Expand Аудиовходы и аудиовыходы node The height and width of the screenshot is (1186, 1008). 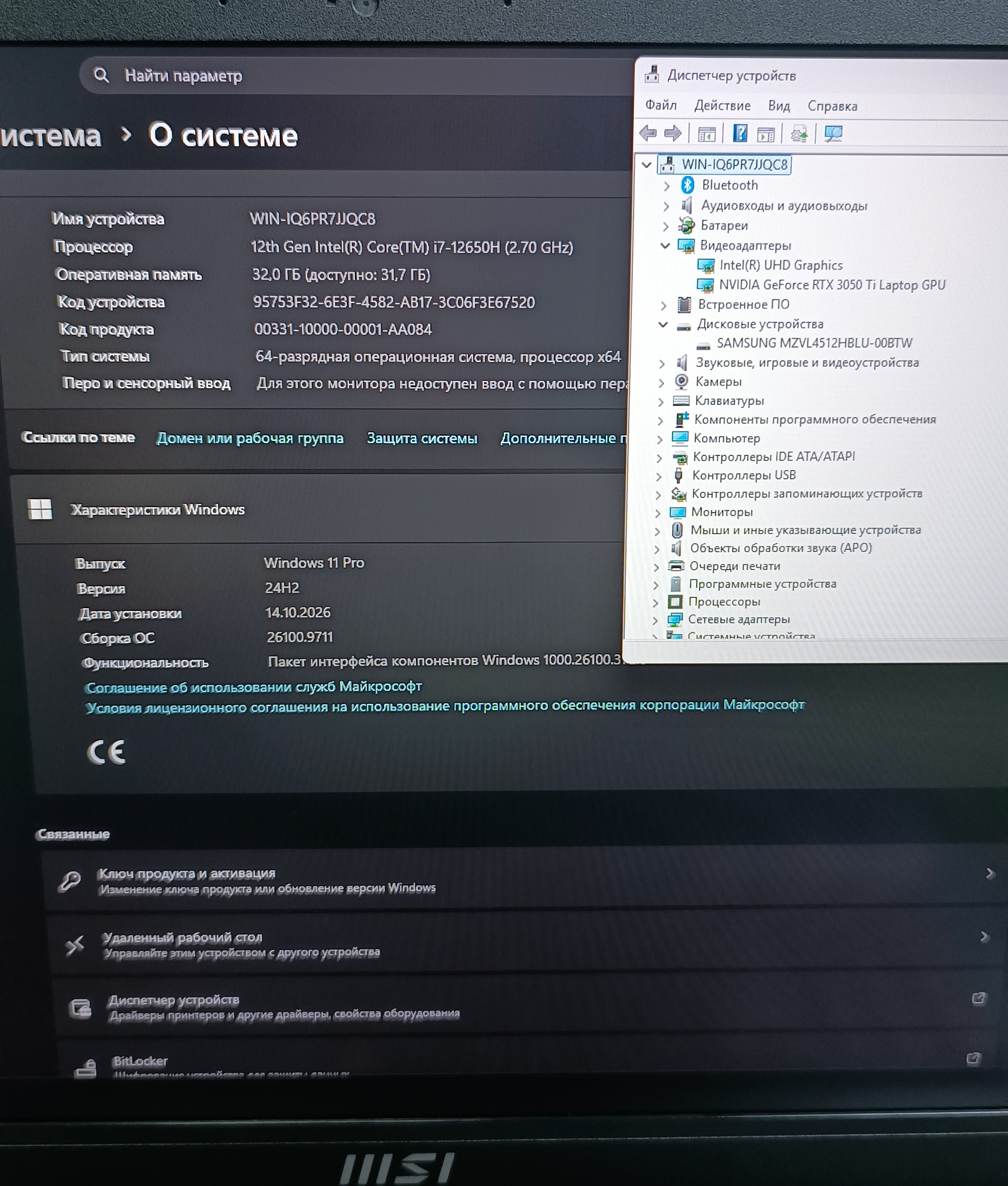click(666, 206)
